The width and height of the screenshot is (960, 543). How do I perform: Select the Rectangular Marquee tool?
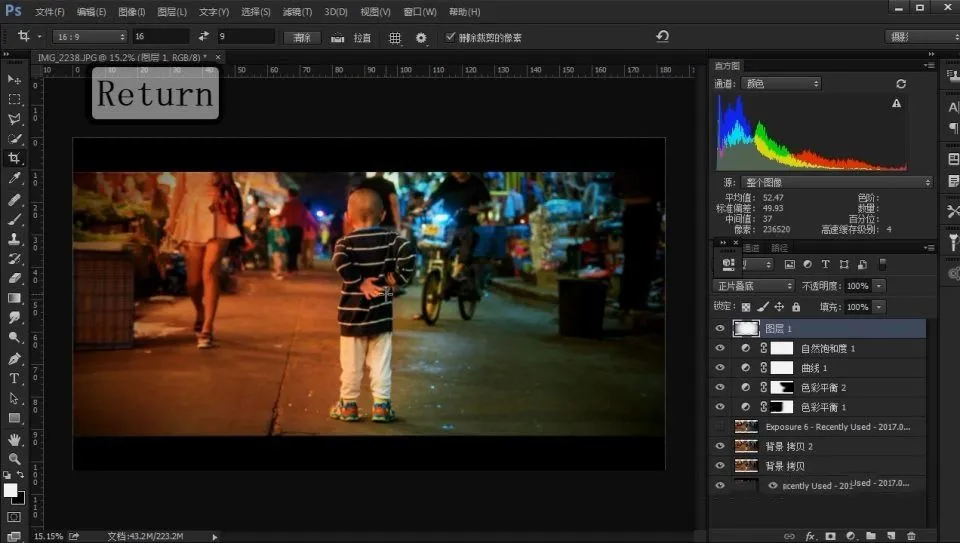[14, 99]
